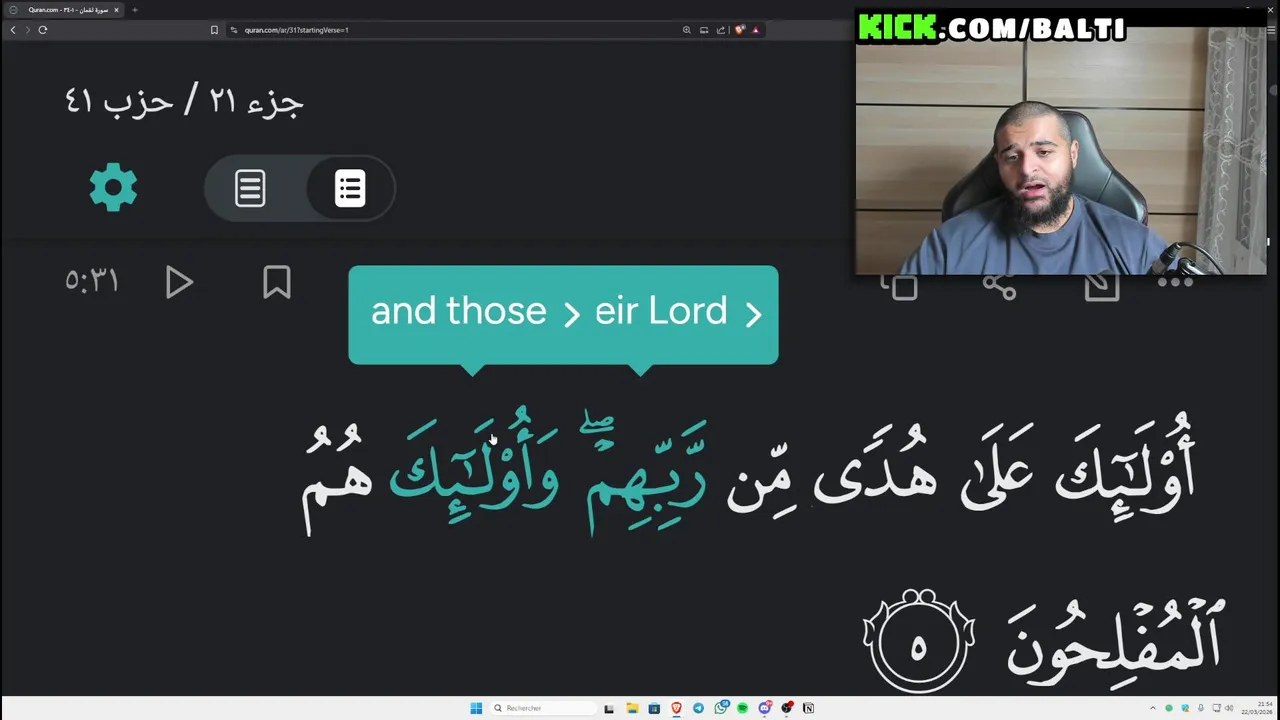The height and width of the screenshot is (720, 1280).
Task: Open the Brave Rewards triangle icon
Action: click(755, 30)
